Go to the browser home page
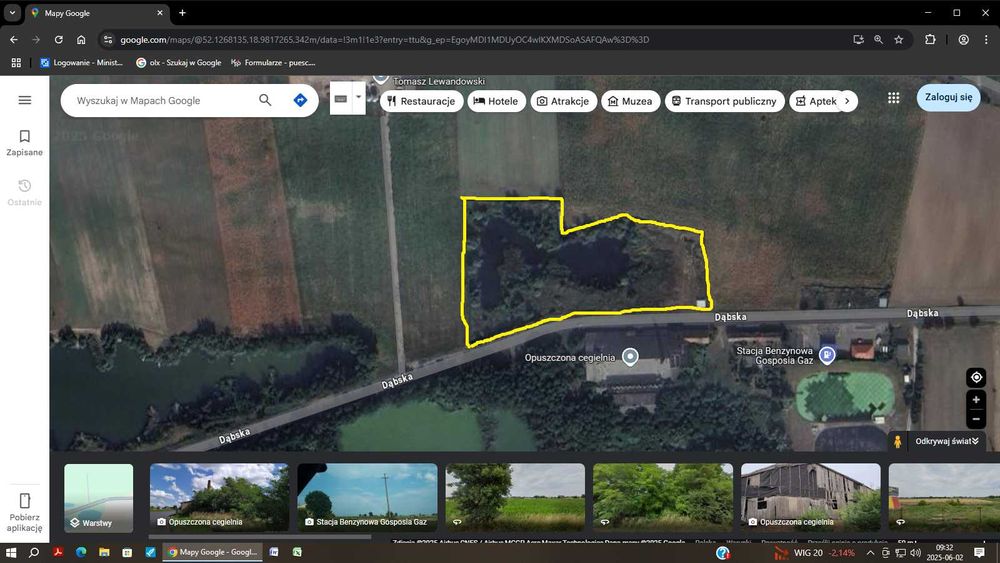The height and width of the screenshot is (563, 1000). point(81,40)
